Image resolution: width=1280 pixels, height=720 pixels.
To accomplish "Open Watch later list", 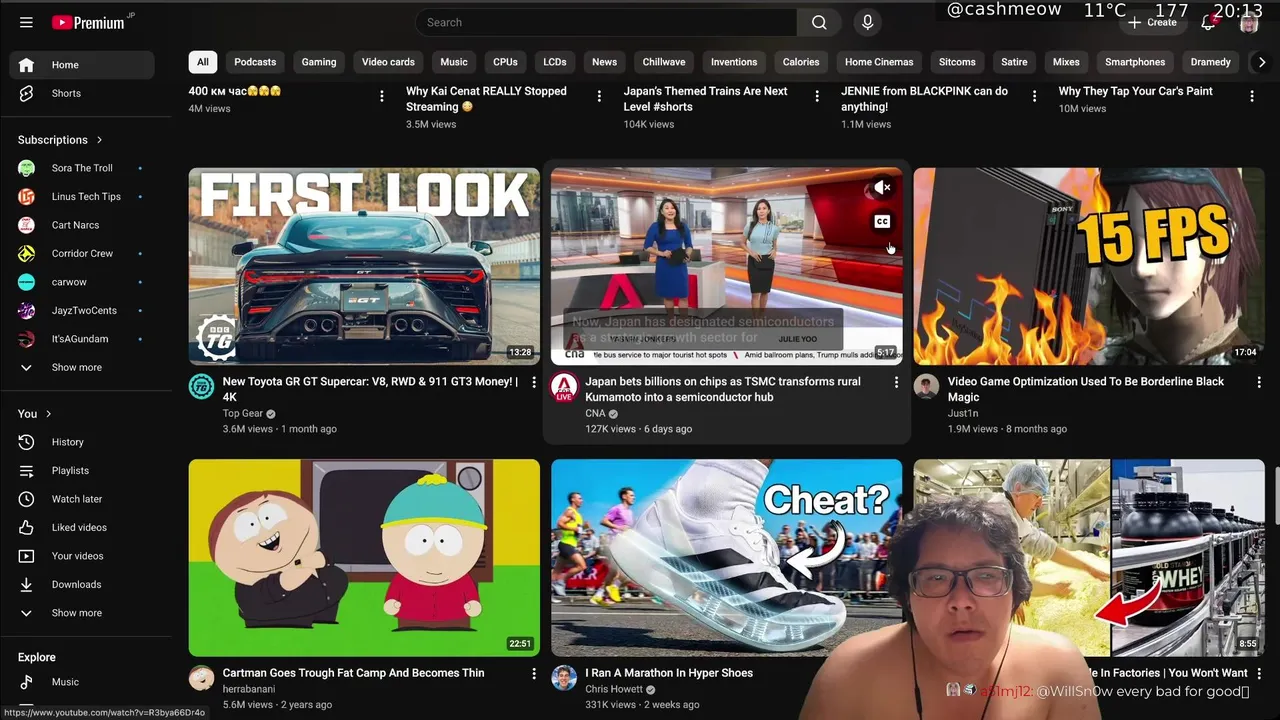I will [x=82, y=499].
